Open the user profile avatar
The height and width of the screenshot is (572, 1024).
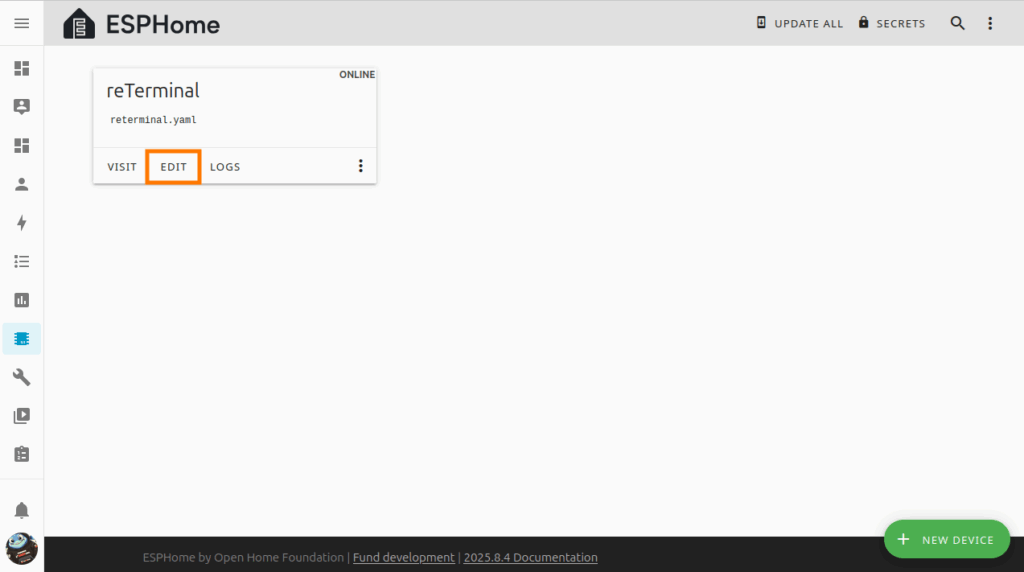[22, 548]
